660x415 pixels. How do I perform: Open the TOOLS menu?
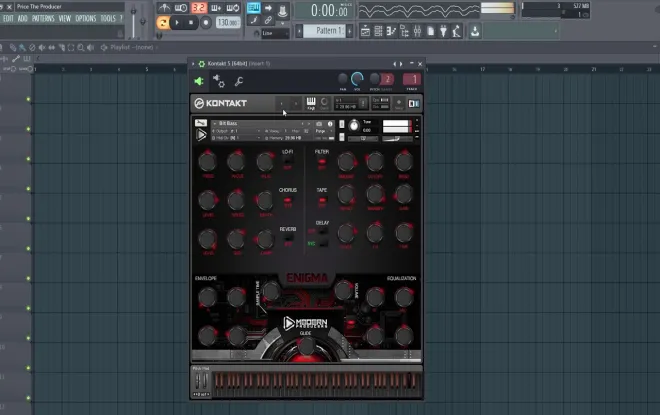click(x=108, y=19)
